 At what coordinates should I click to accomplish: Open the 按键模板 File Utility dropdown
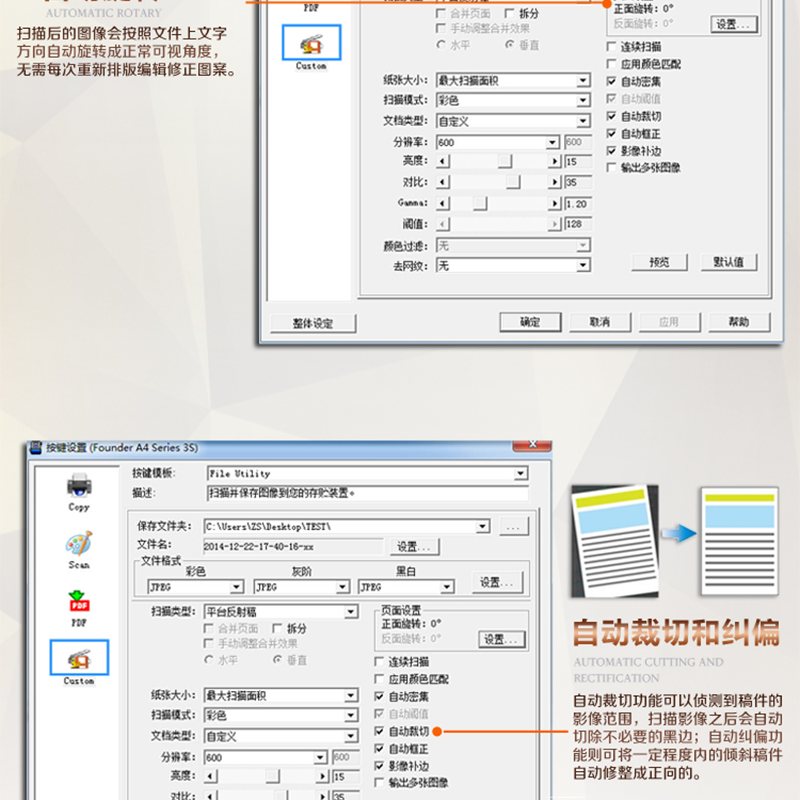click(520, 473)
